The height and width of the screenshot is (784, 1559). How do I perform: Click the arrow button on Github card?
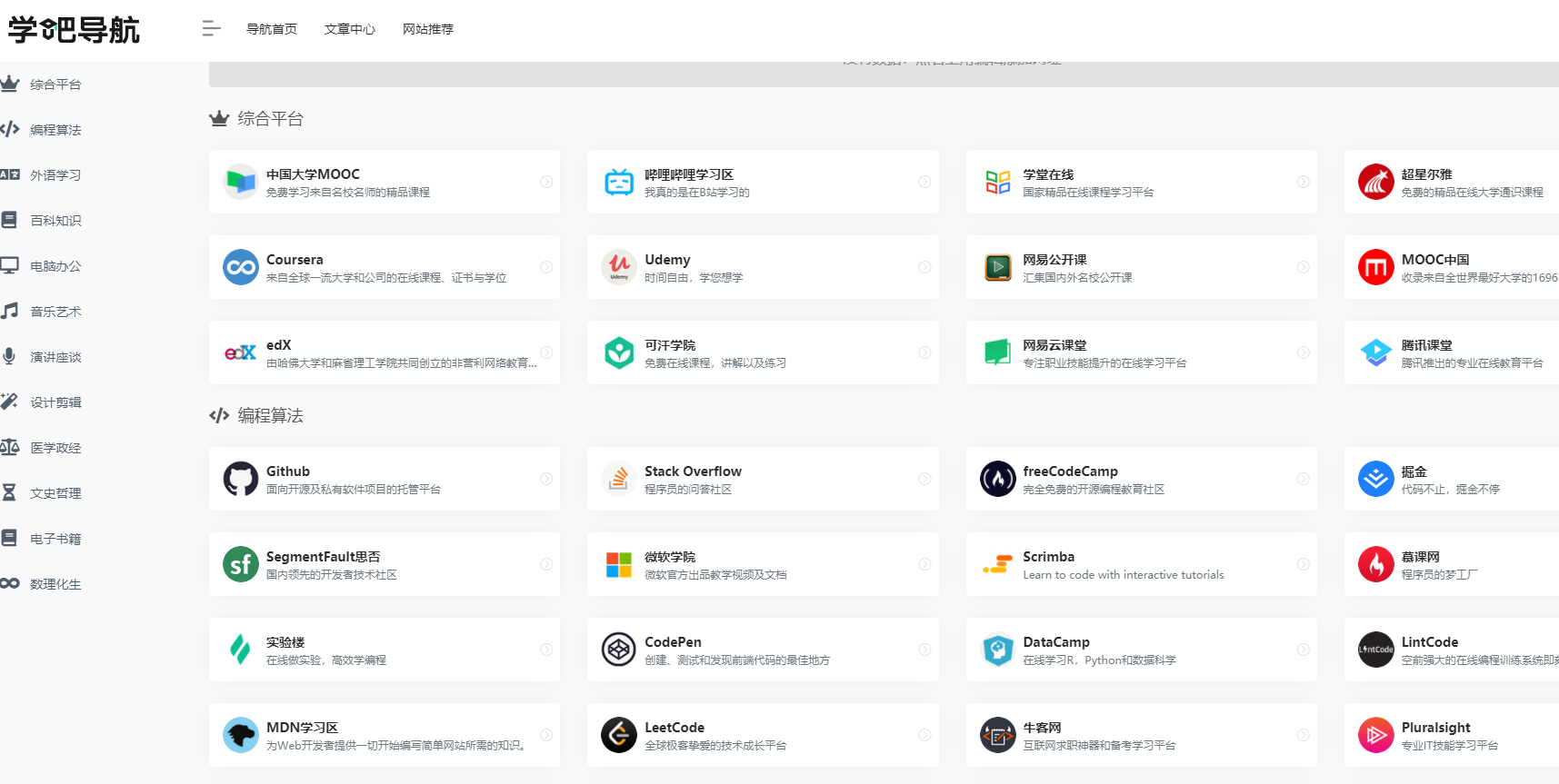pyautogui.click(x=546, y=479)
